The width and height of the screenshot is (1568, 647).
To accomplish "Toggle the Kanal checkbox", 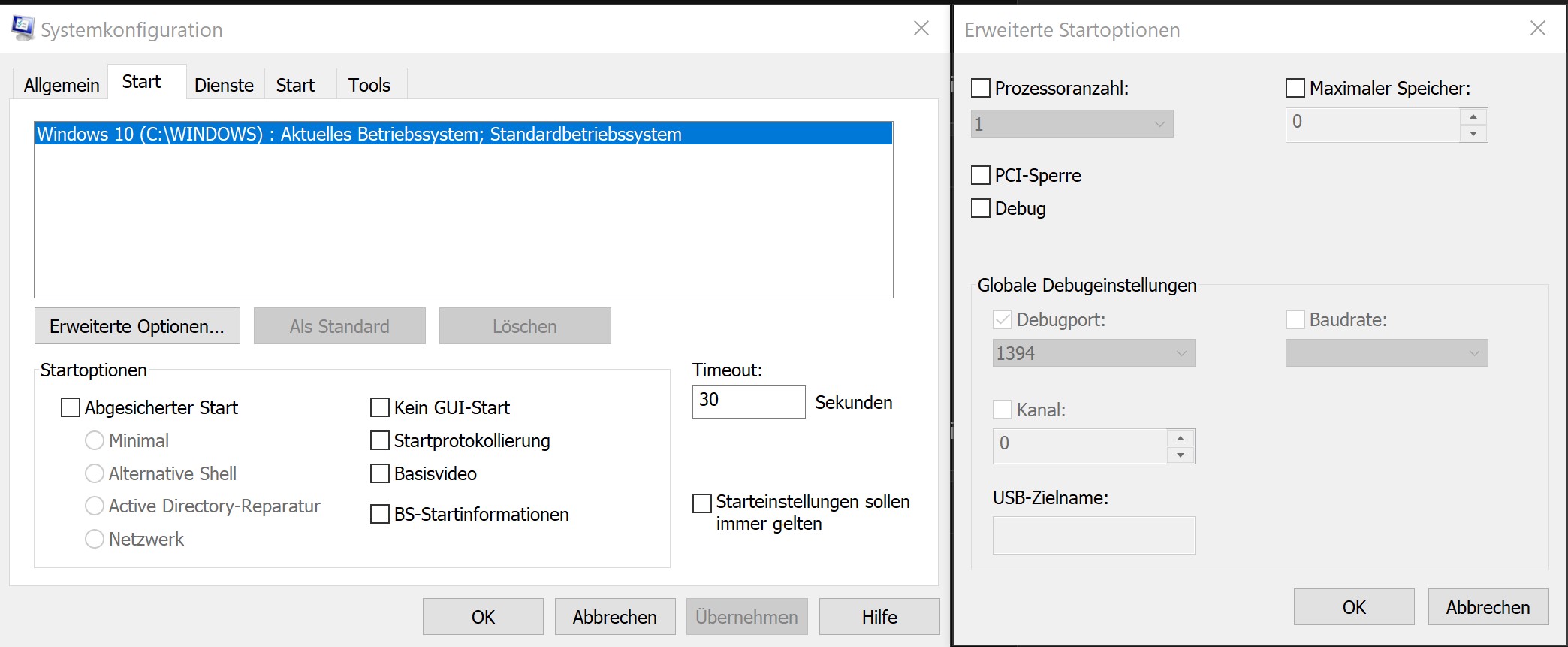I will pos(1003,410).
